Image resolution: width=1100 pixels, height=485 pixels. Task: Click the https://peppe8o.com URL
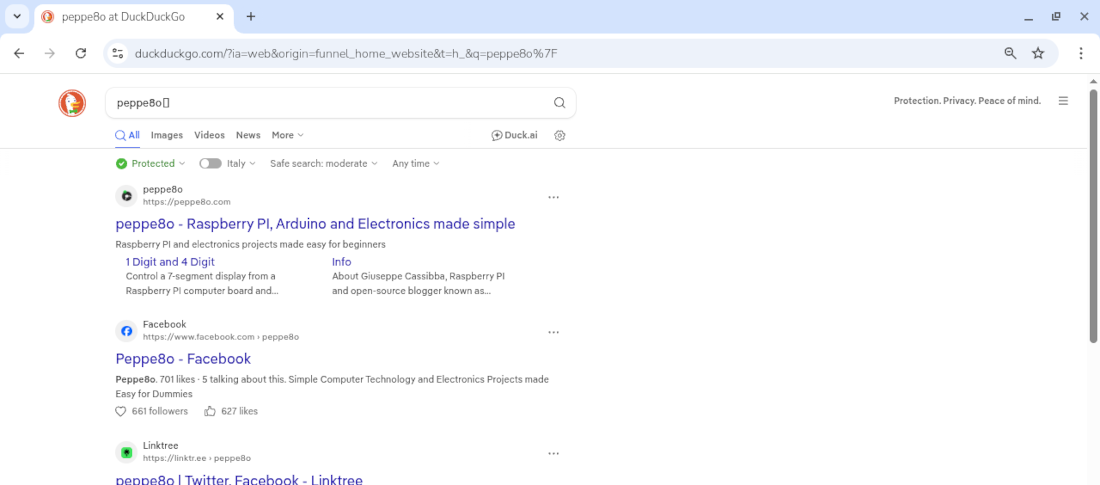pos(187,201)
